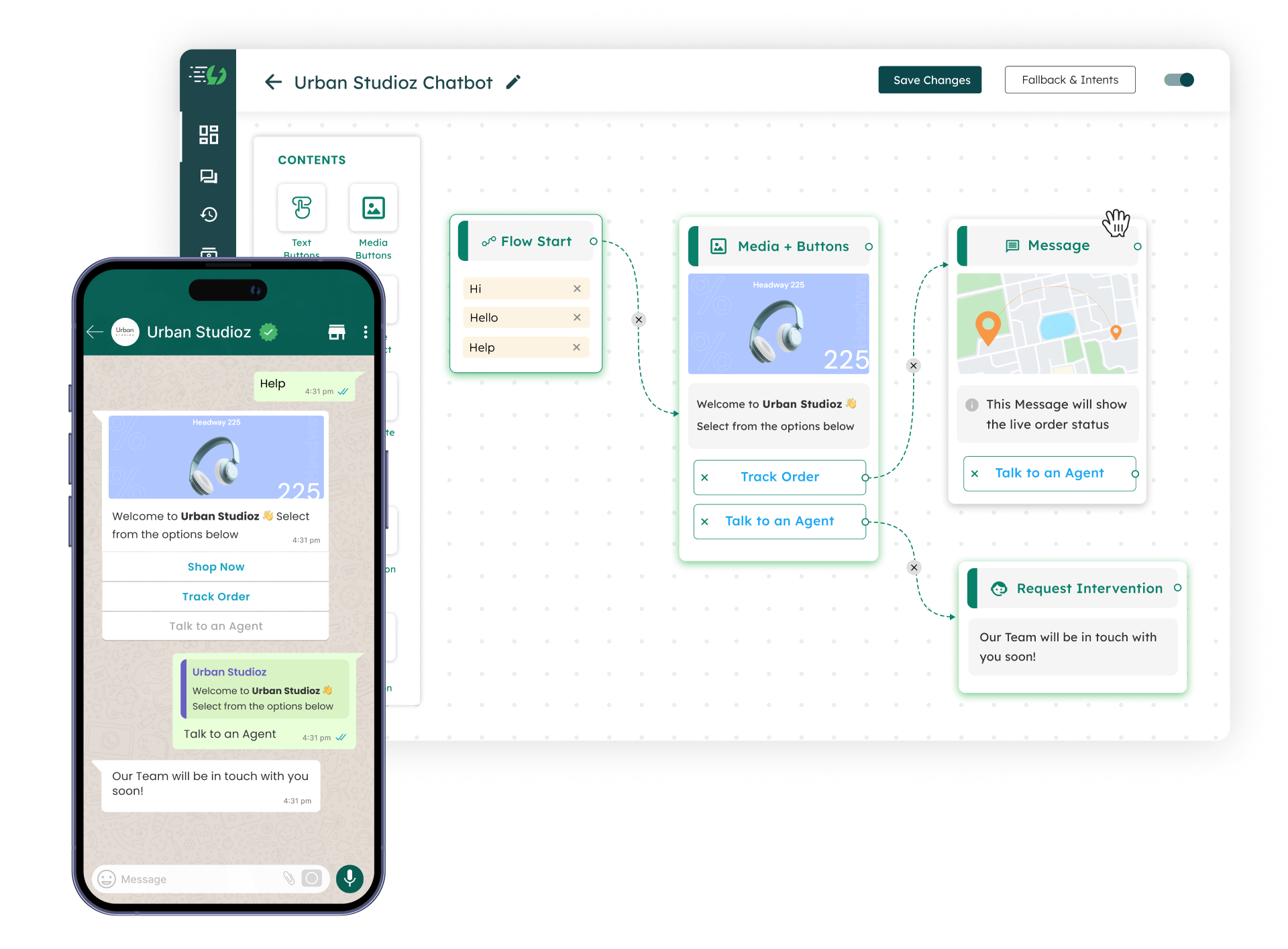Image resolution: width=1288 pixels, height=949 pixels.
Task: Save Changes to the chatbot flow
Action: [930, 80]
